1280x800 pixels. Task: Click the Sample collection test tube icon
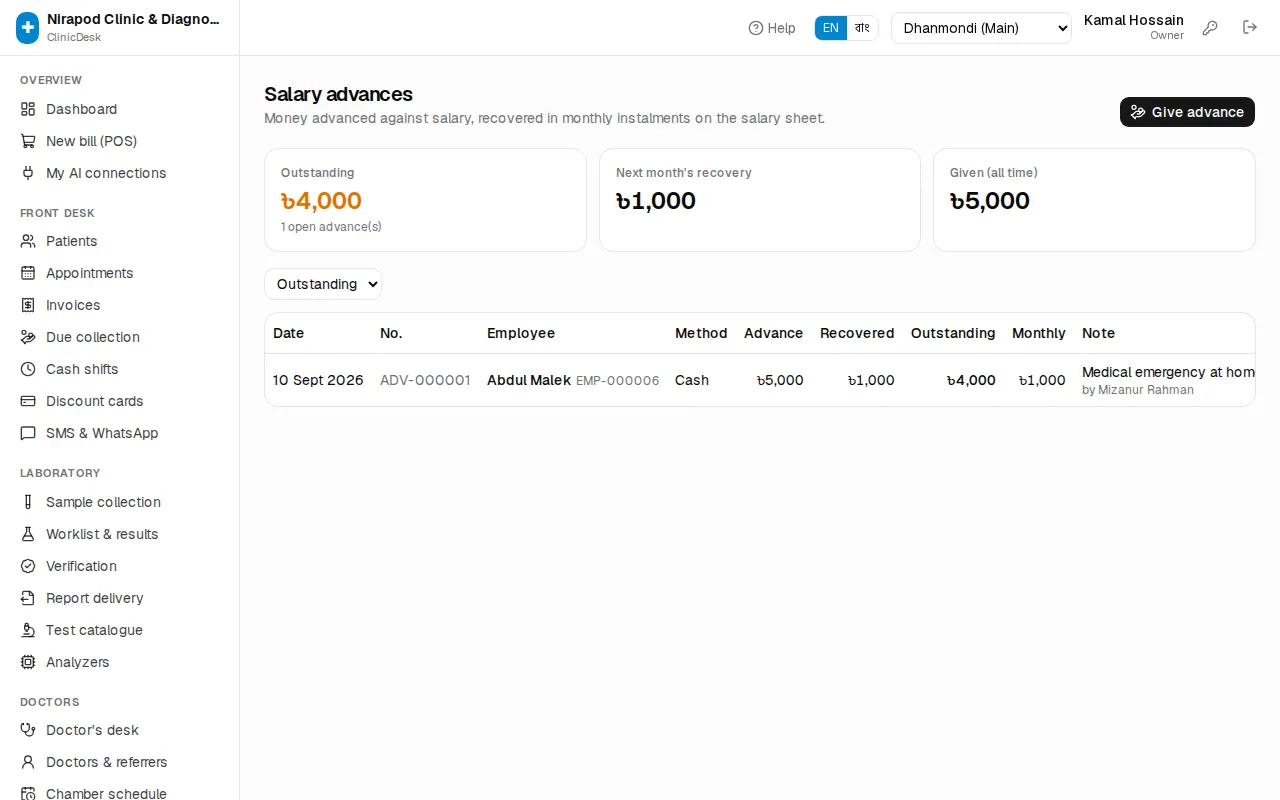click(28, 502)
